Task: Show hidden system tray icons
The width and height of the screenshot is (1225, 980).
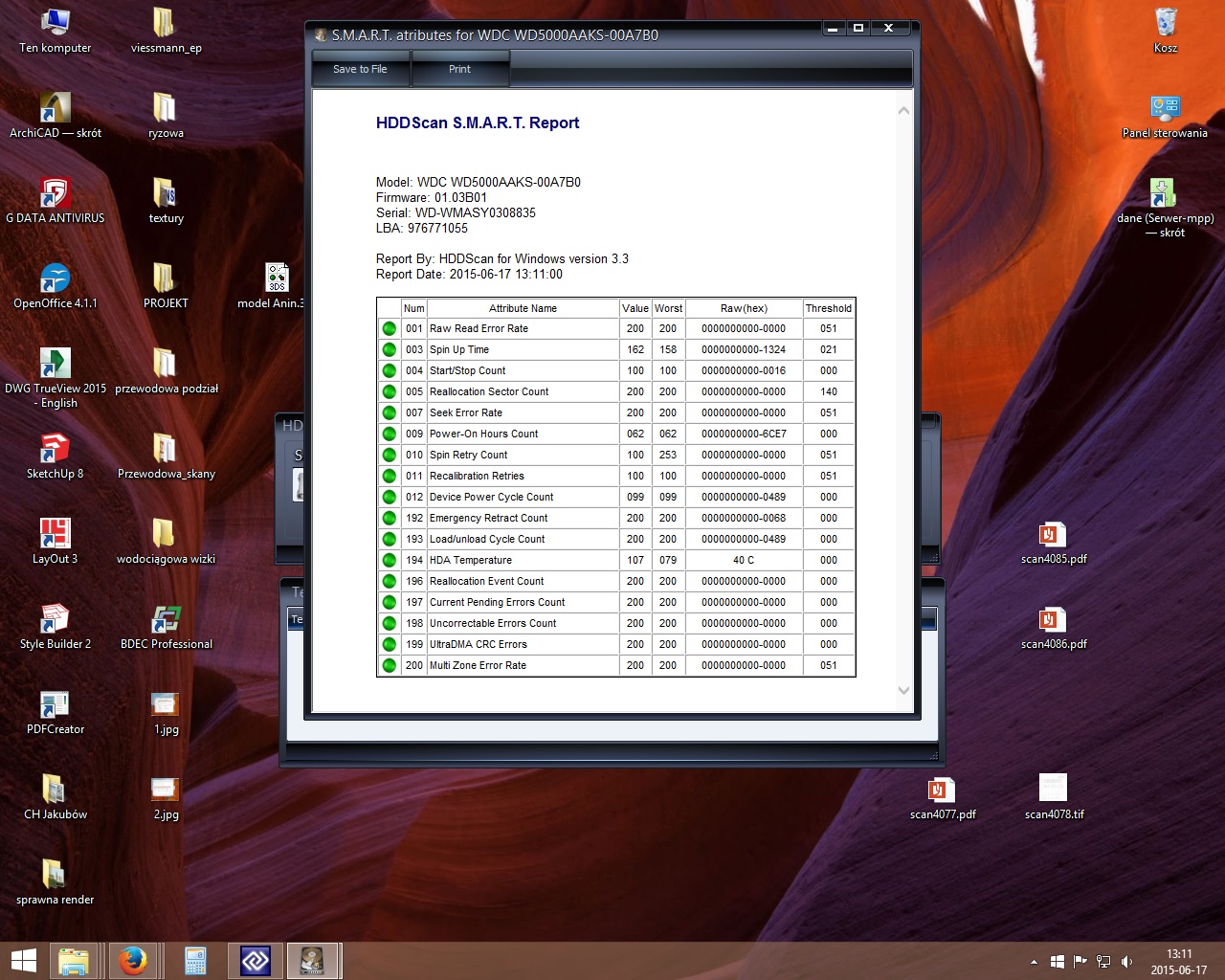Action: point(1034,961)
